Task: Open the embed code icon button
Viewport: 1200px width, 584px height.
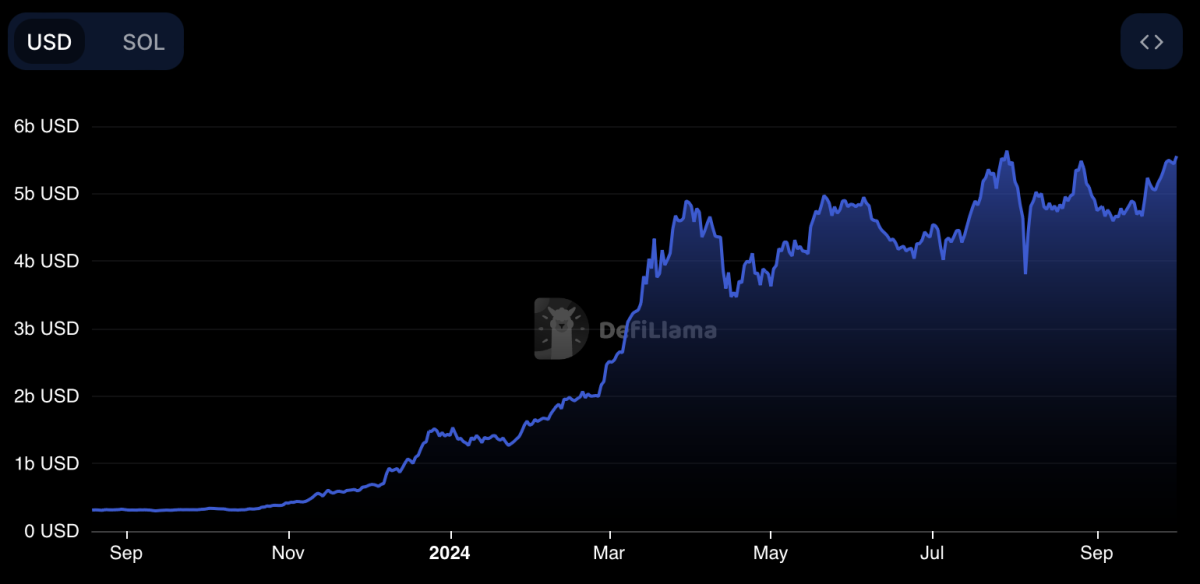Action: coord(1151,42)
